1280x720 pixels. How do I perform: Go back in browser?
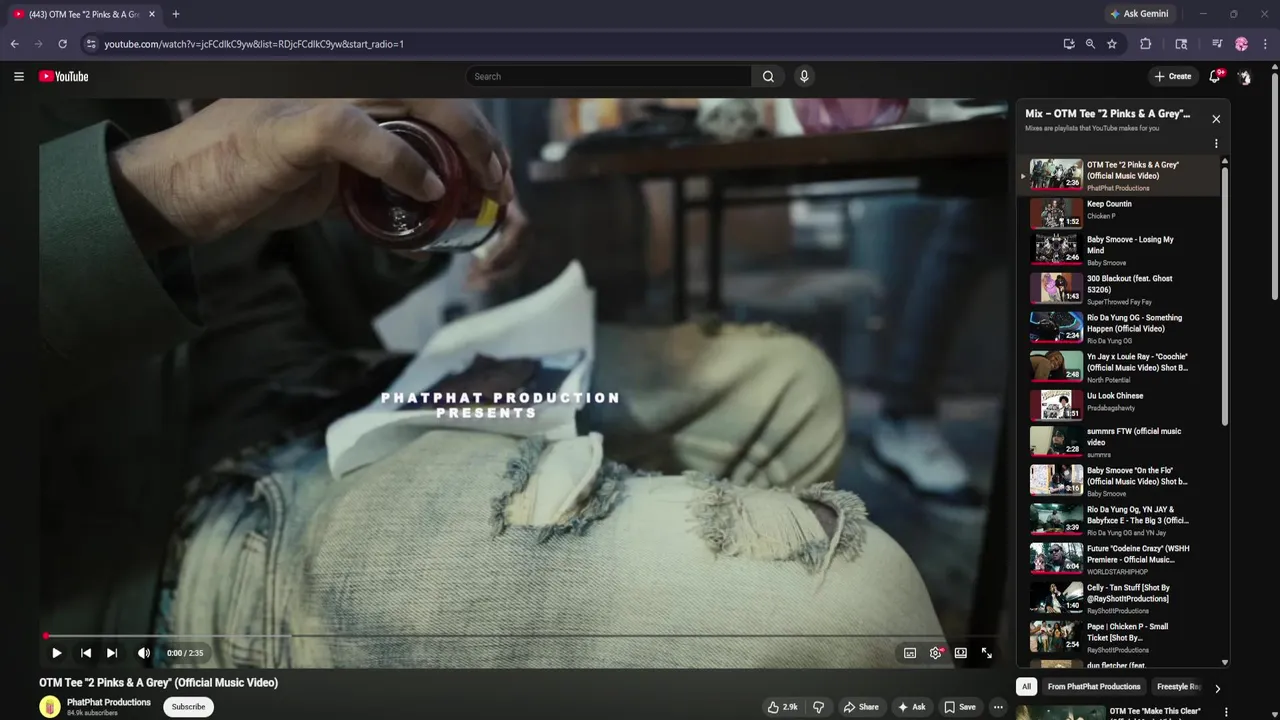click(x=14, y=44)
